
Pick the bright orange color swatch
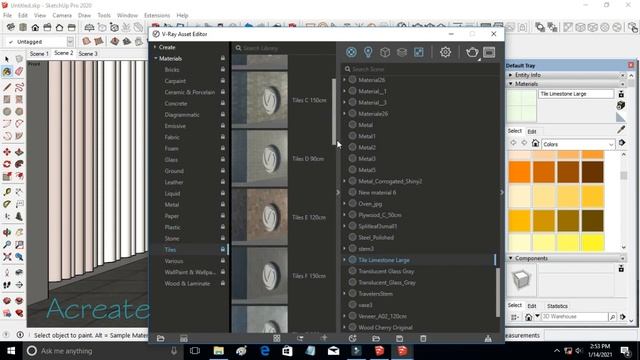[519, 172]
